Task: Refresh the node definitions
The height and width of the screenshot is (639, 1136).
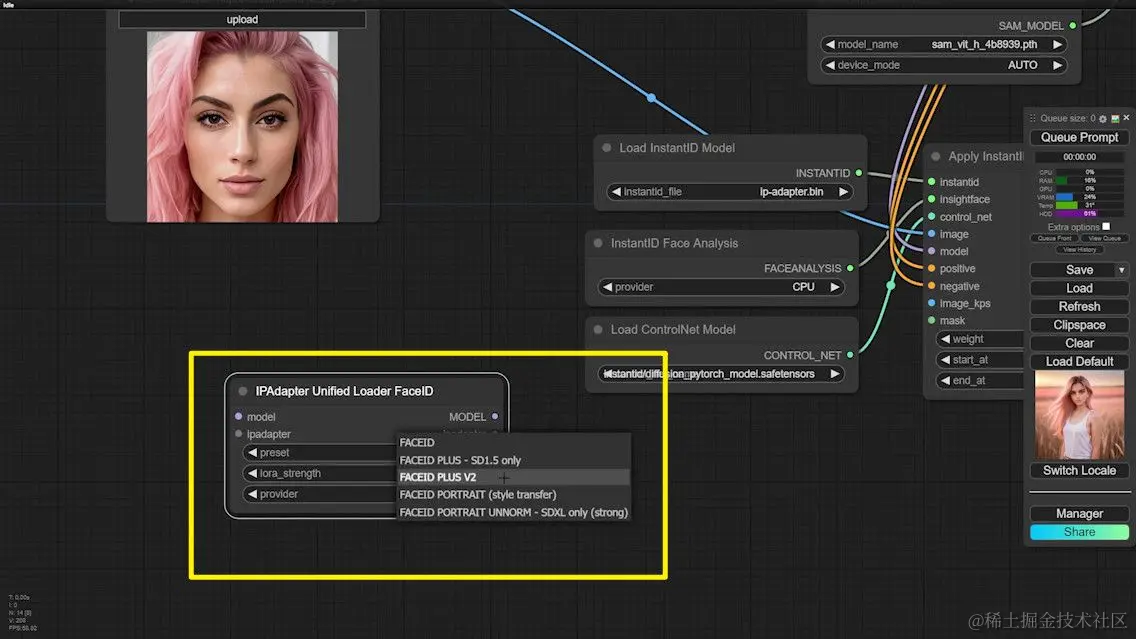Action: (1079, 306)
